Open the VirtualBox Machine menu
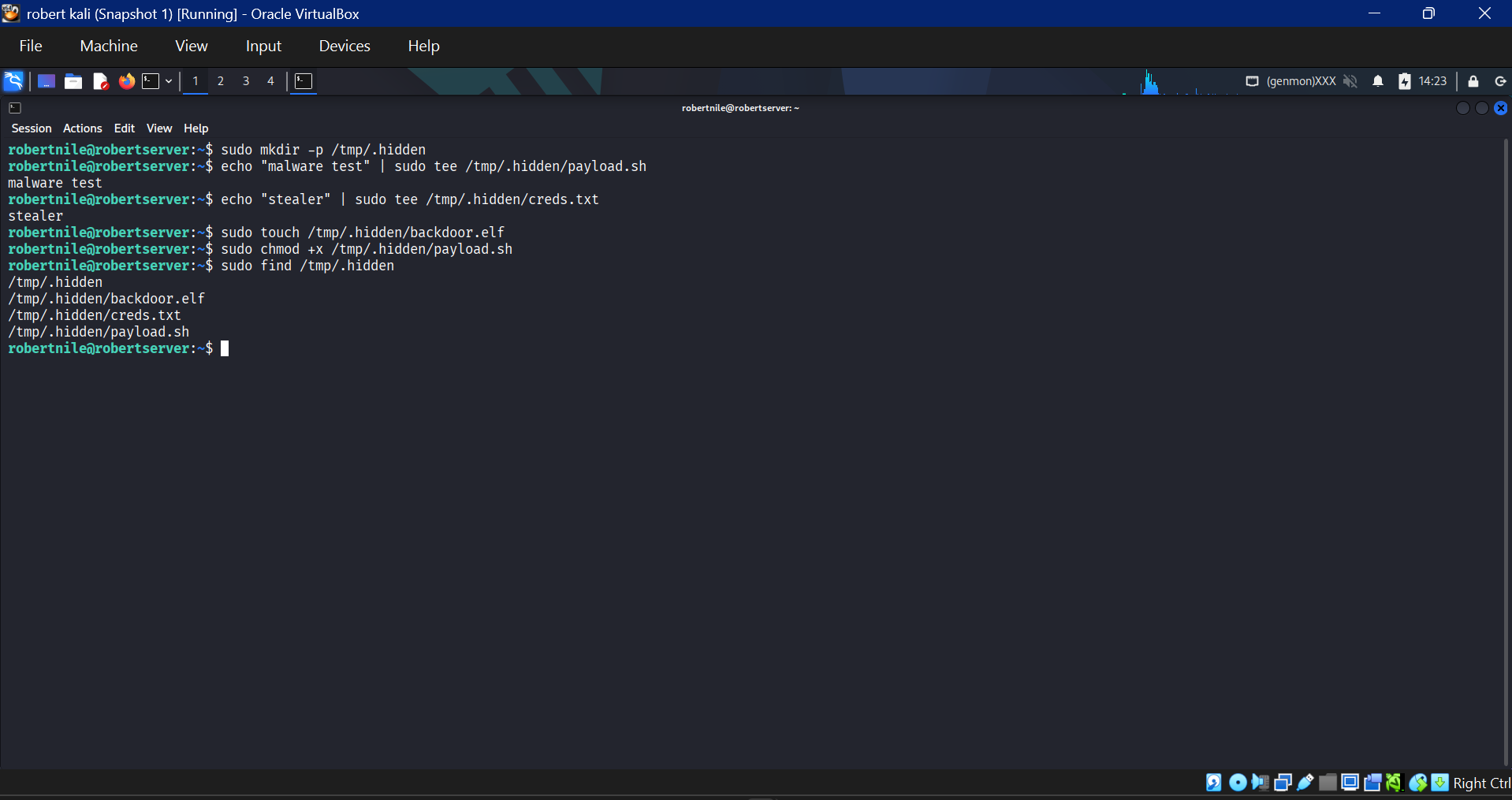Image resolution: width=1512 pixels, height=800 pixels. [x=109, y=46]
